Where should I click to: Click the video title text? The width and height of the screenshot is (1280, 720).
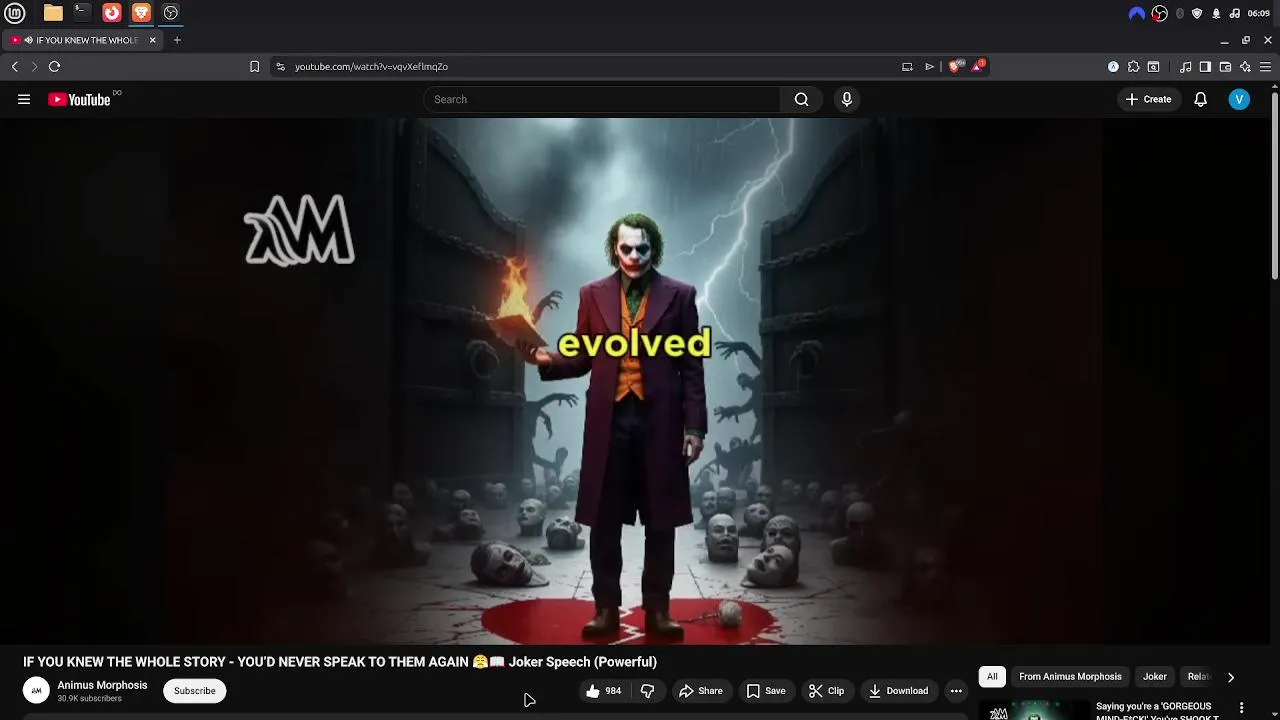click(340, 662)
